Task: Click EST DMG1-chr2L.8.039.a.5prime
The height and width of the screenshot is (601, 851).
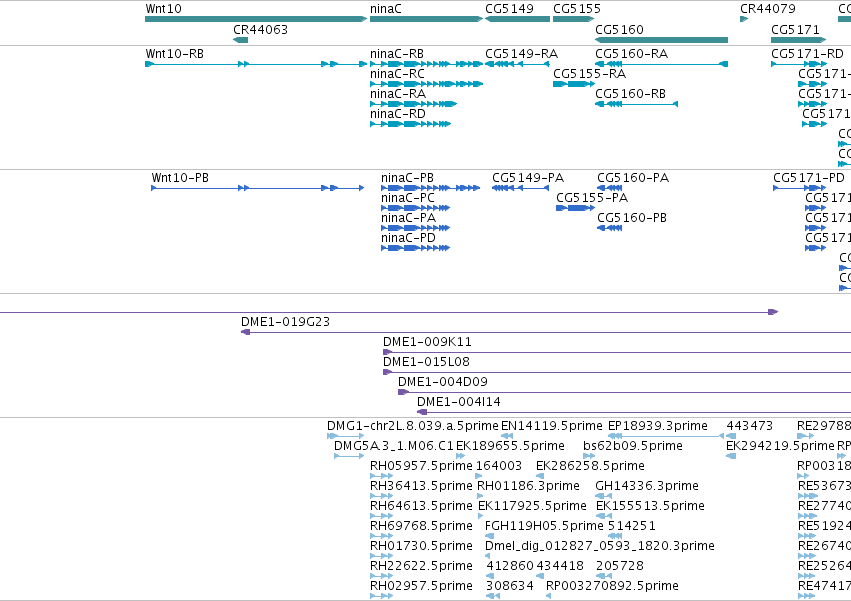Action: pos(346,436)
